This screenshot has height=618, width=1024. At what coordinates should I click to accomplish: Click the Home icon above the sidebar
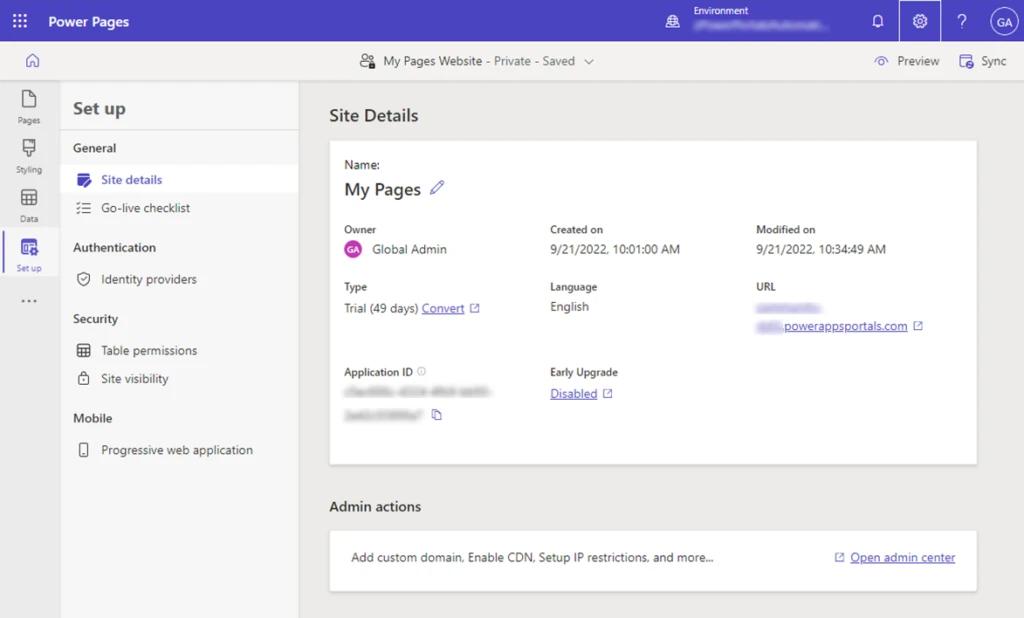[34, 61]
